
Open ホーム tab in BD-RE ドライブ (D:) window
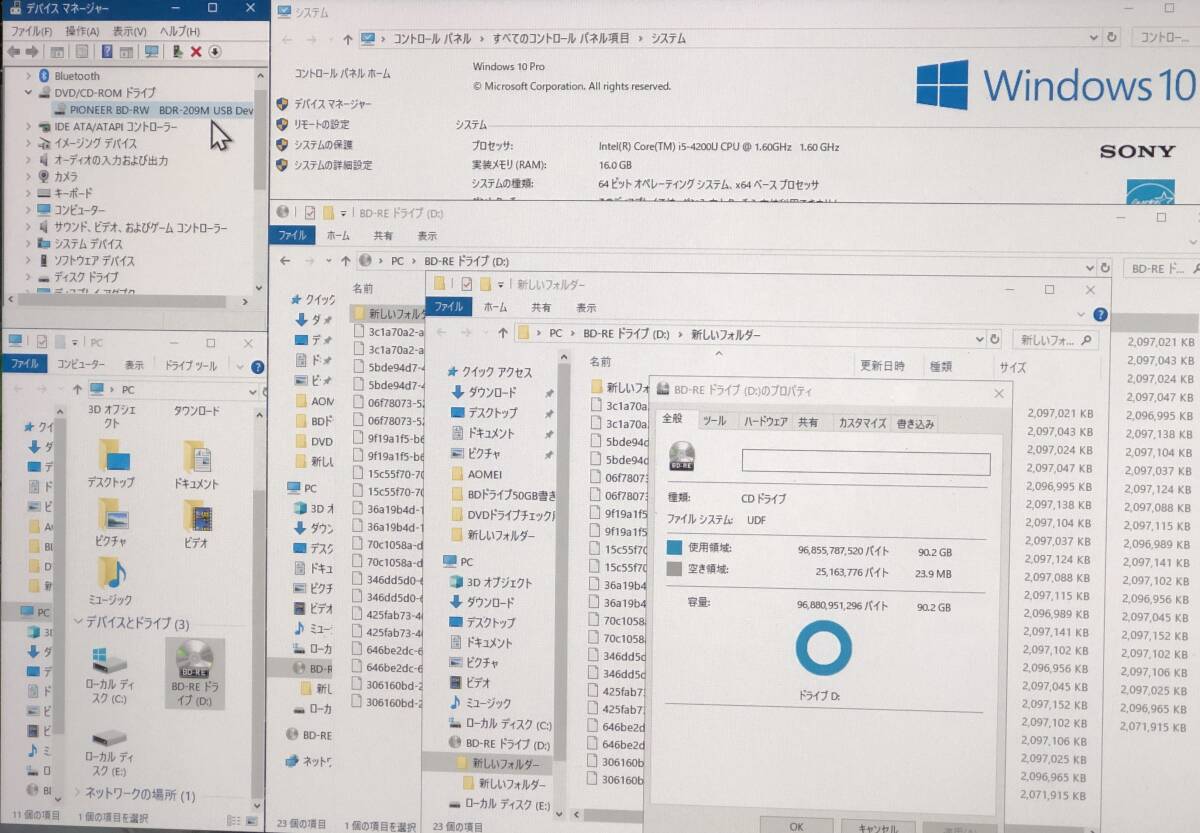338,236
